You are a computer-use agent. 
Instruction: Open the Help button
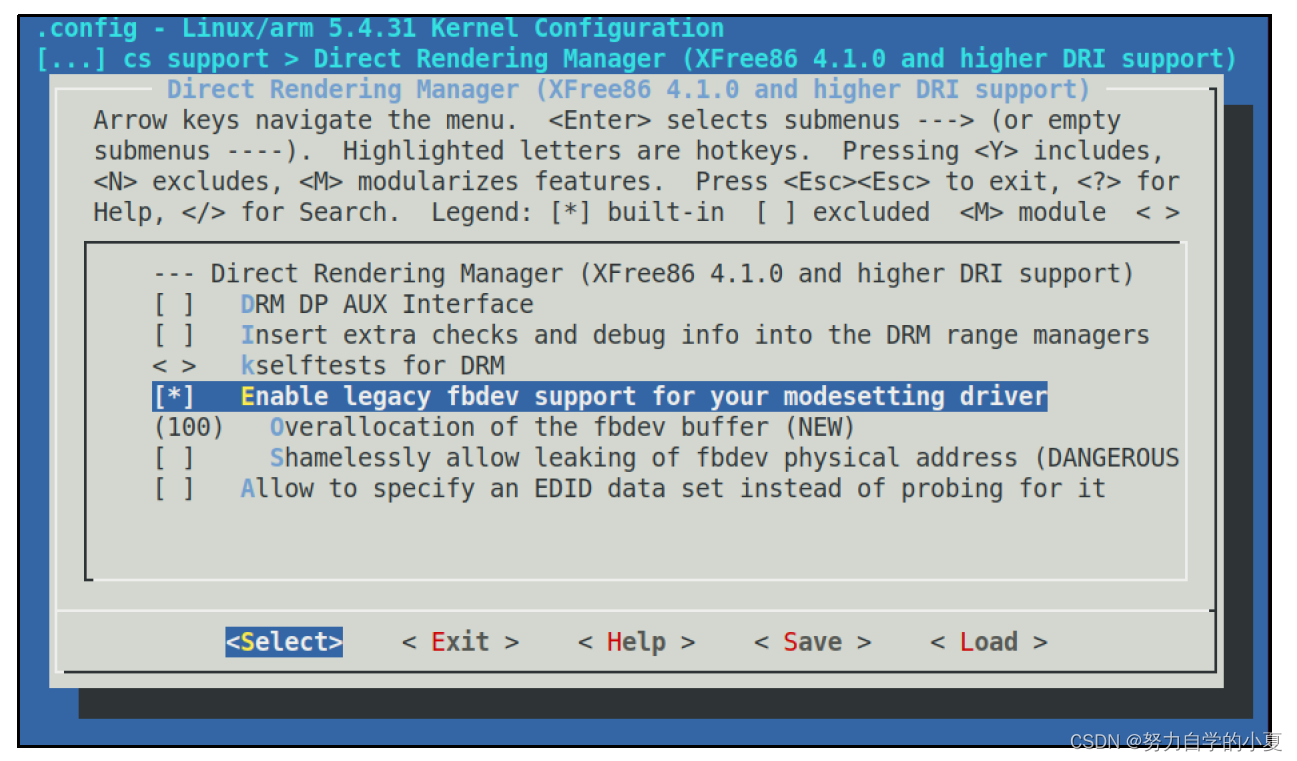[x=636, y=642]
